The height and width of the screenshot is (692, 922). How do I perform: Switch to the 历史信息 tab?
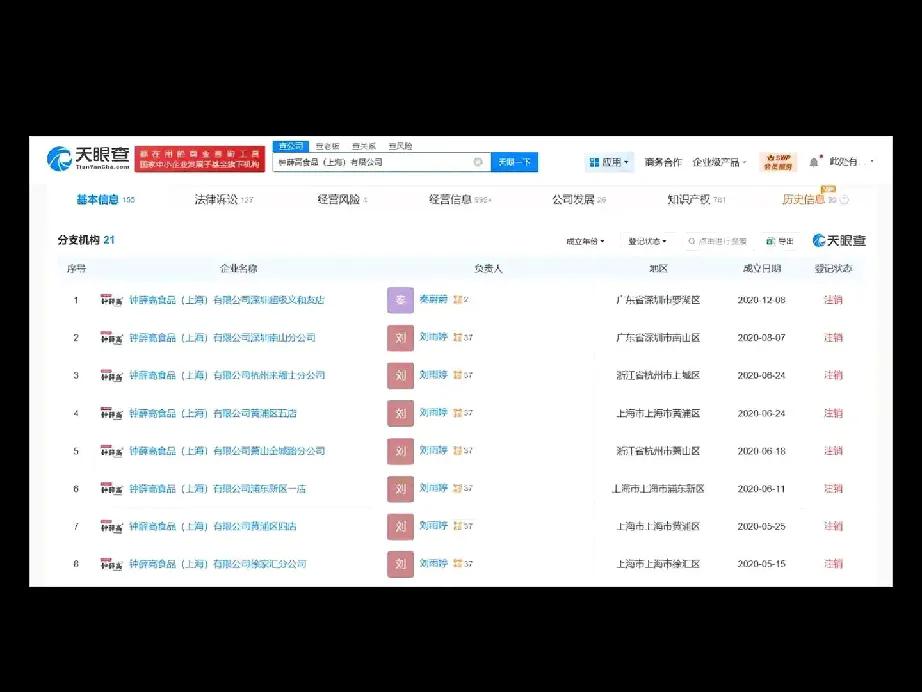[809, 200]
